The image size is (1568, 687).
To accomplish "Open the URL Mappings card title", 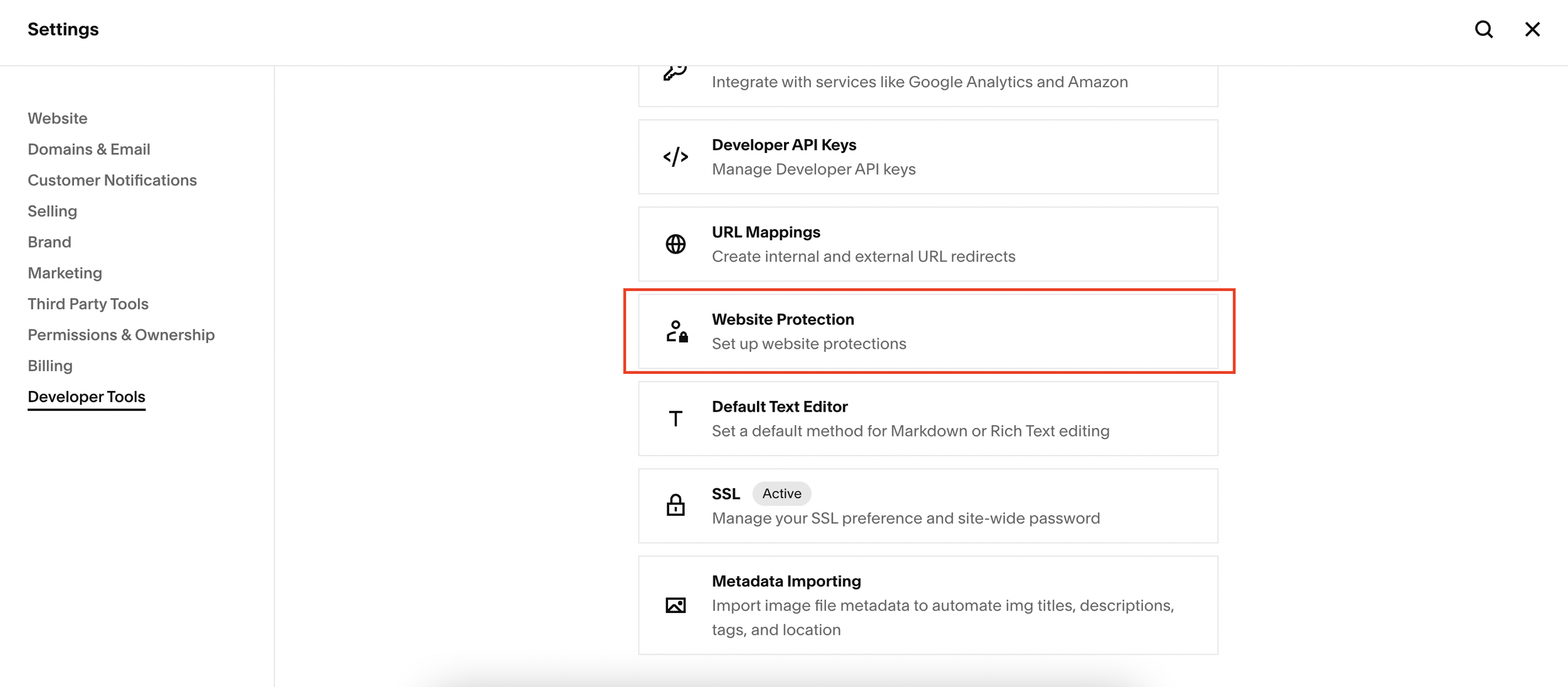I will (766, 232).
